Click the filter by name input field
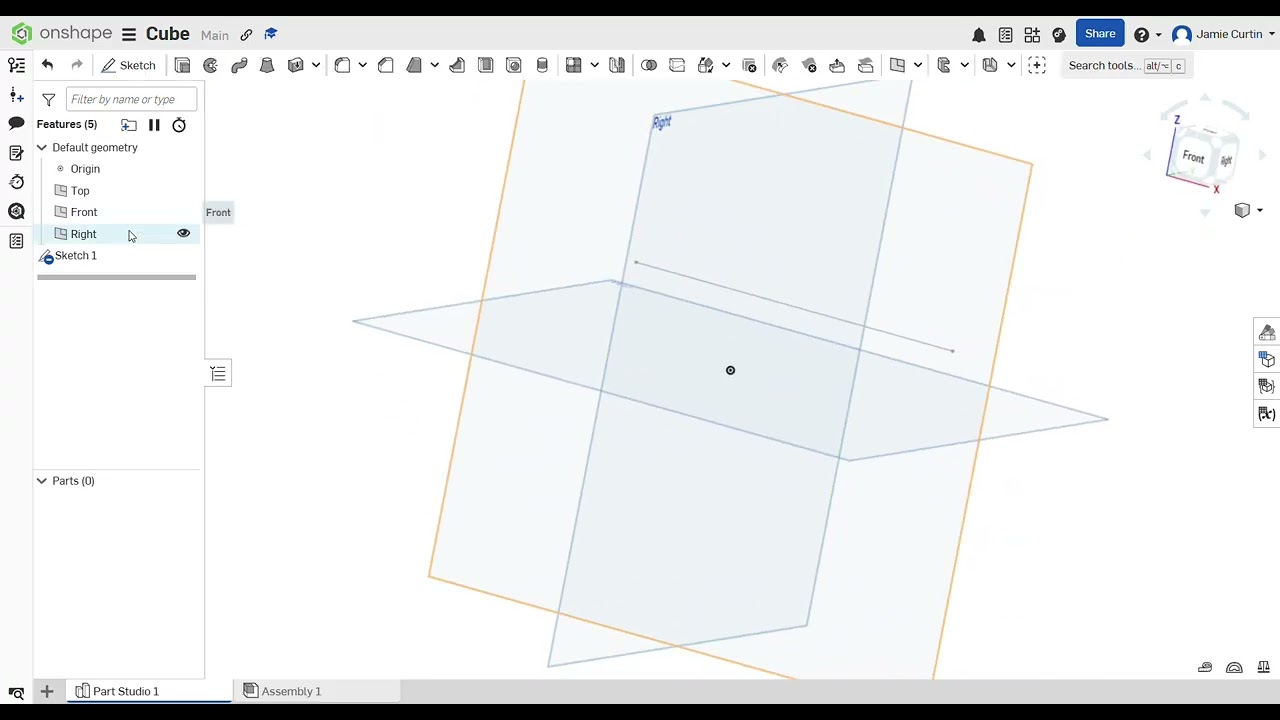Image resolution: width=1280 pixels, height=720 pixels. click(x=131, y=99)
